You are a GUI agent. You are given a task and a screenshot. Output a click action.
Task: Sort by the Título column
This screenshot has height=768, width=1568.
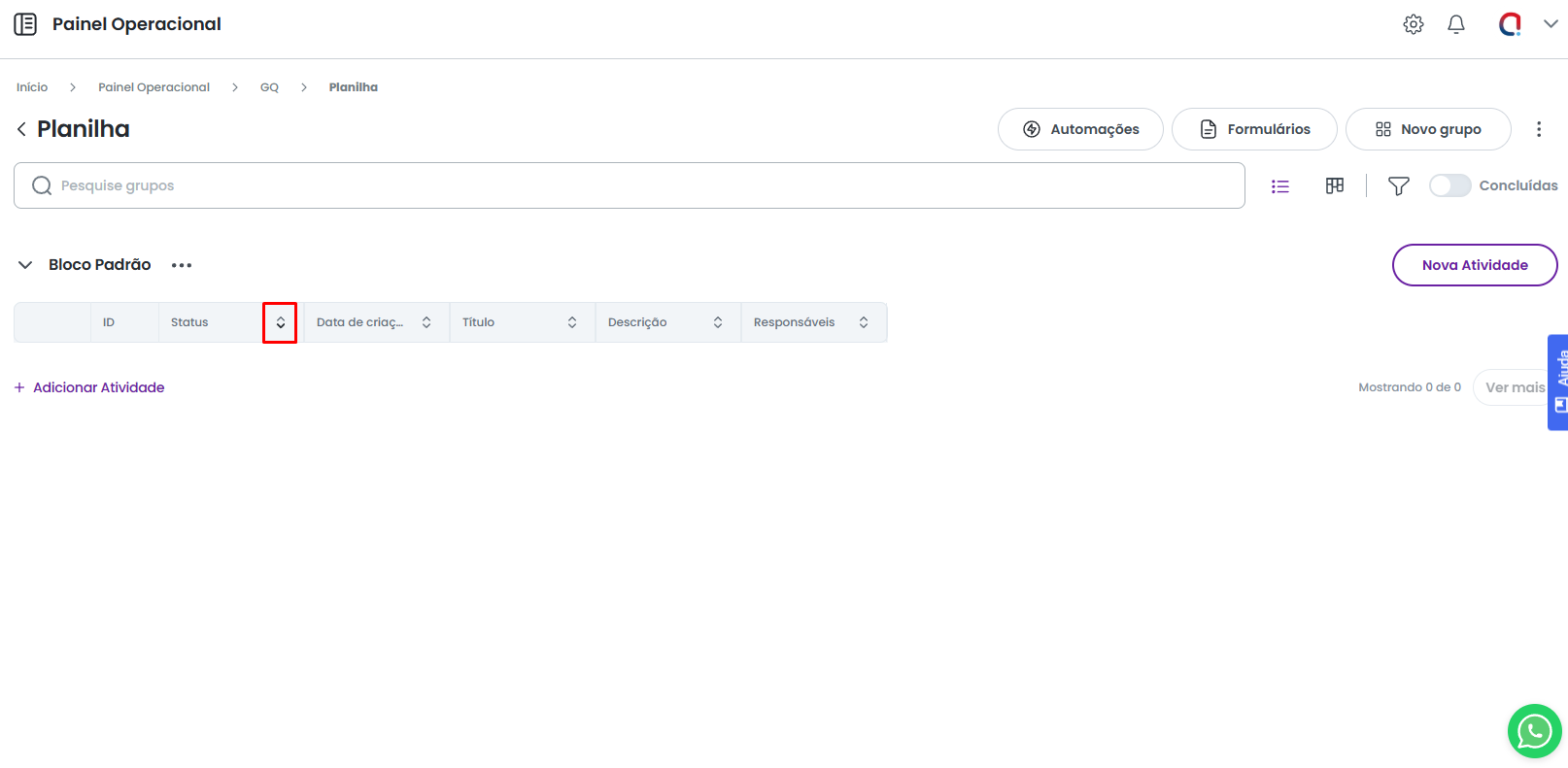(572, 322)
